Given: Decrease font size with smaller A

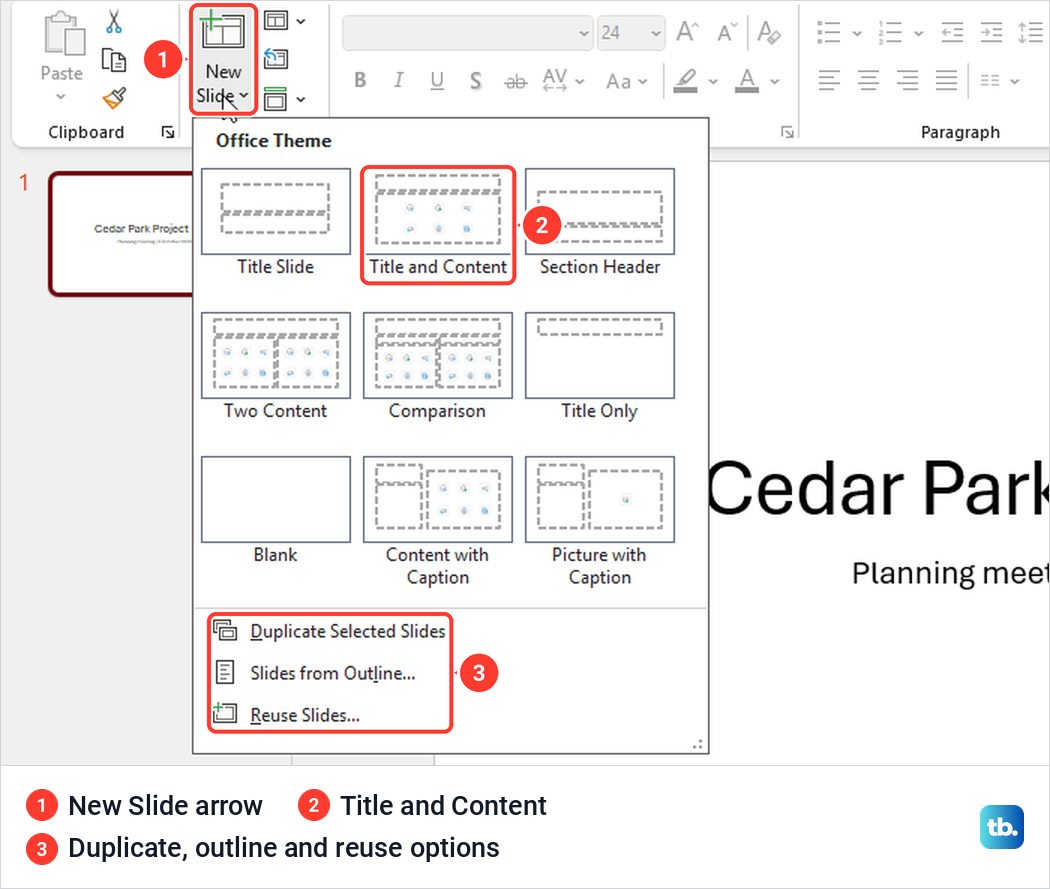Looking at the screenshot, I should coord(727,31).
